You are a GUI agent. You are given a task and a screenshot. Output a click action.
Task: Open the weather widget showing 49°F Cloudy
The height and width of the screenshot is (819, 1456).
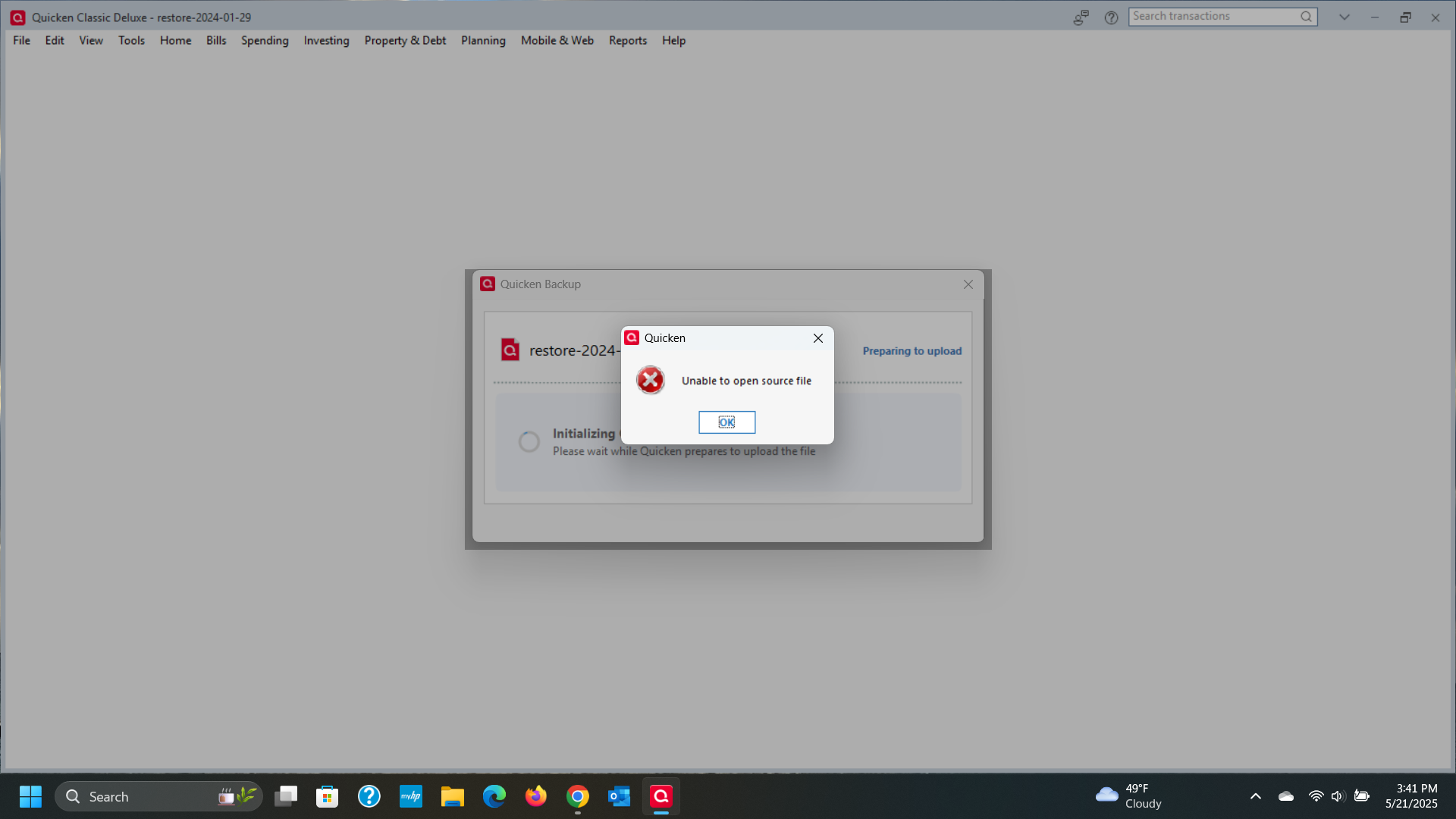[1128, 796]
